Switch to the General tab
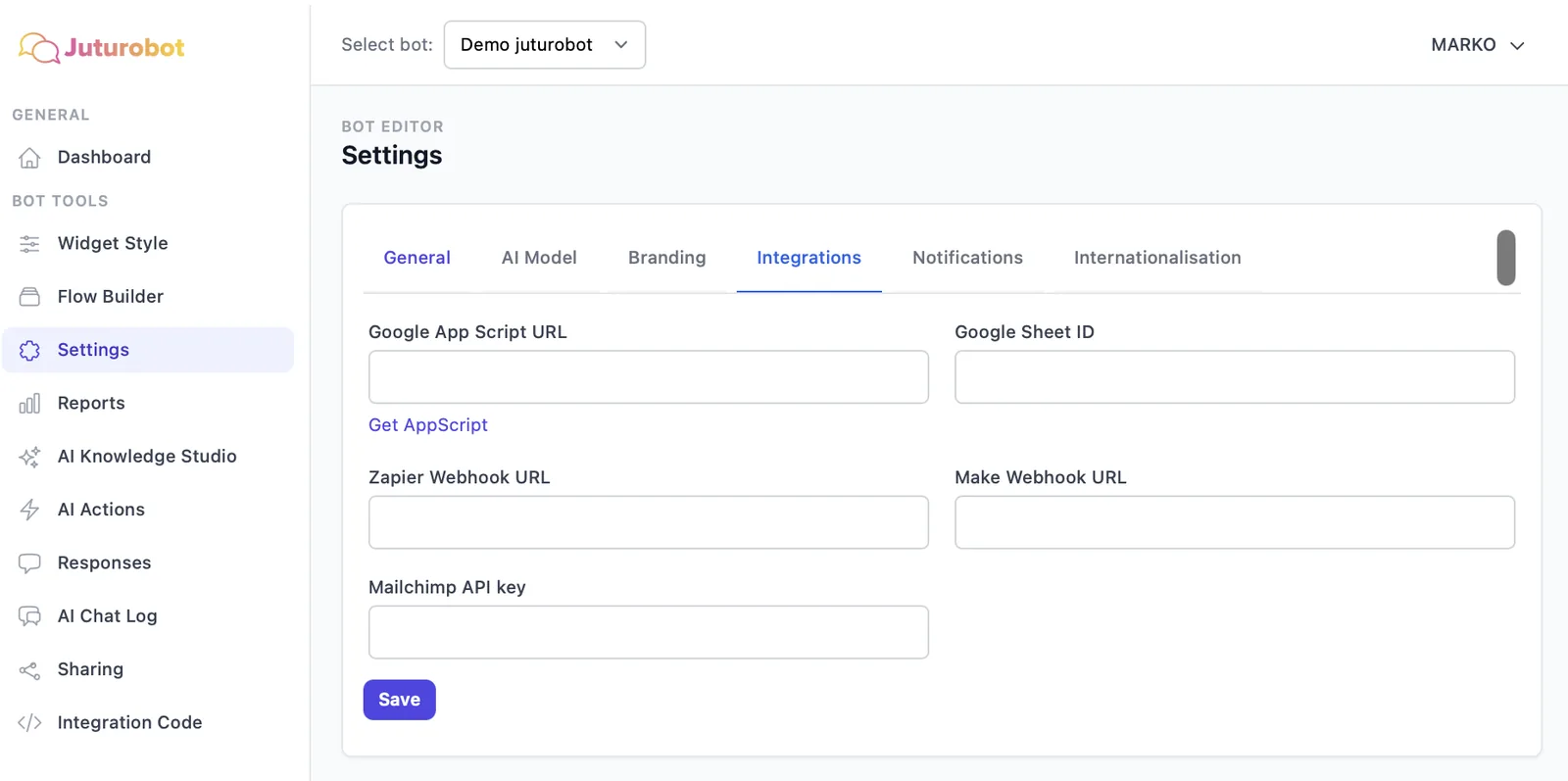Image resolution: width=1568 pixels, height=781 pixels. [416, 258]
